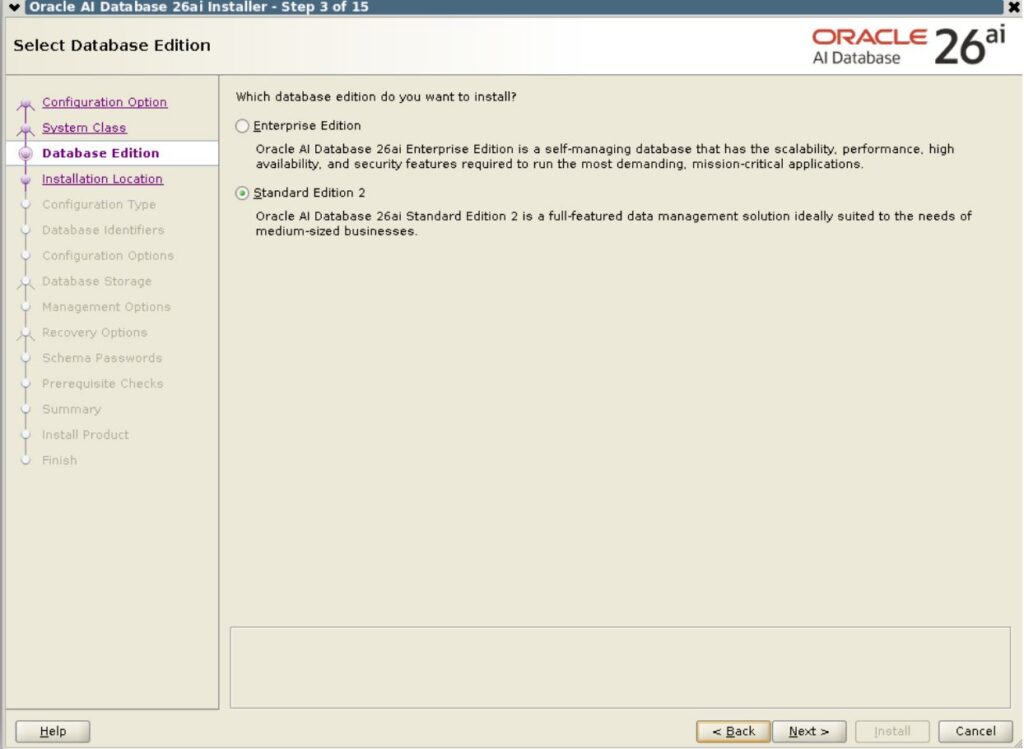Click the Schema Passwords step text

point(102,358)
